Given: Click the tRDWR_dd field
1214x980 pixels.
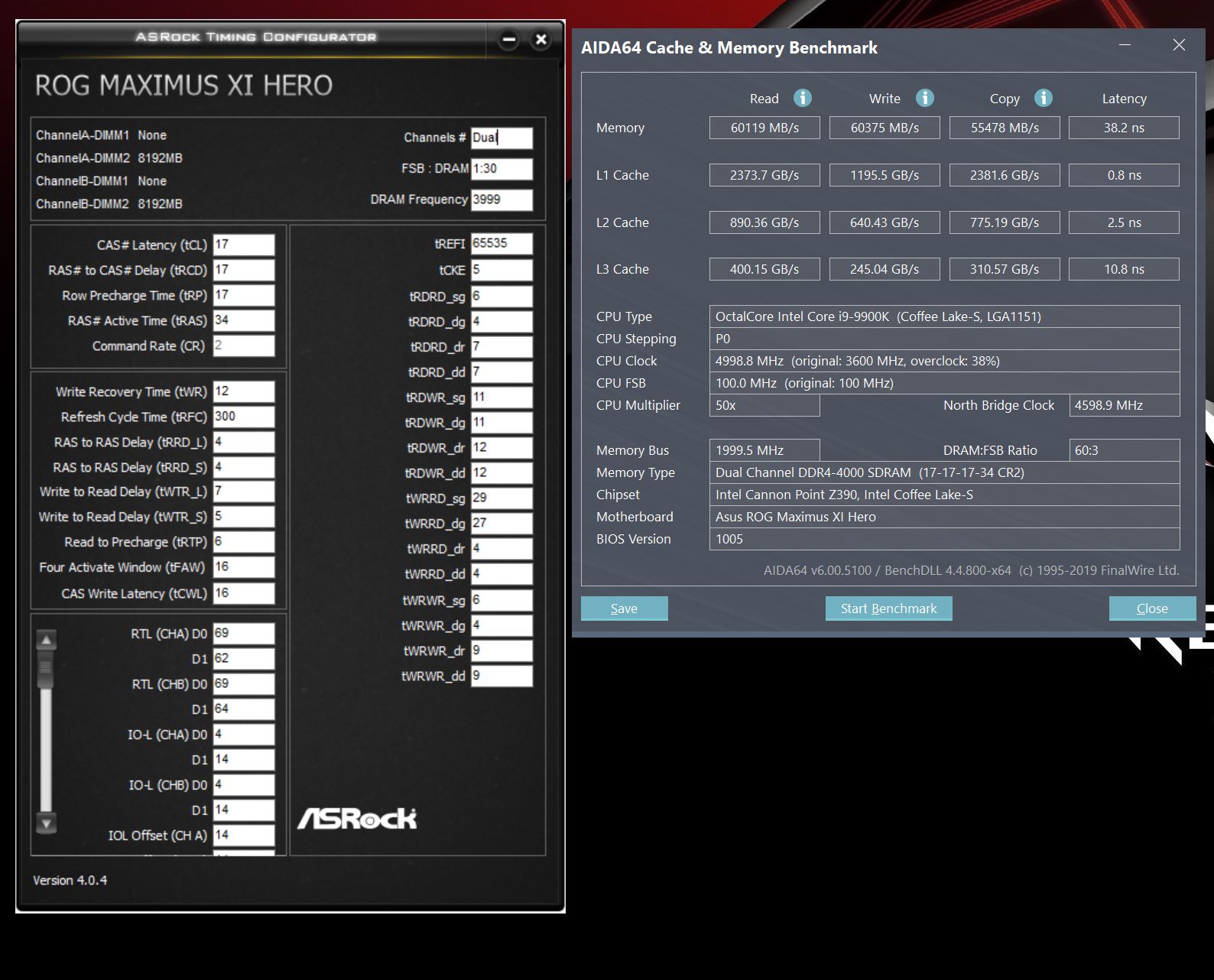Looking at the screenshot, I should pos(502,473).
